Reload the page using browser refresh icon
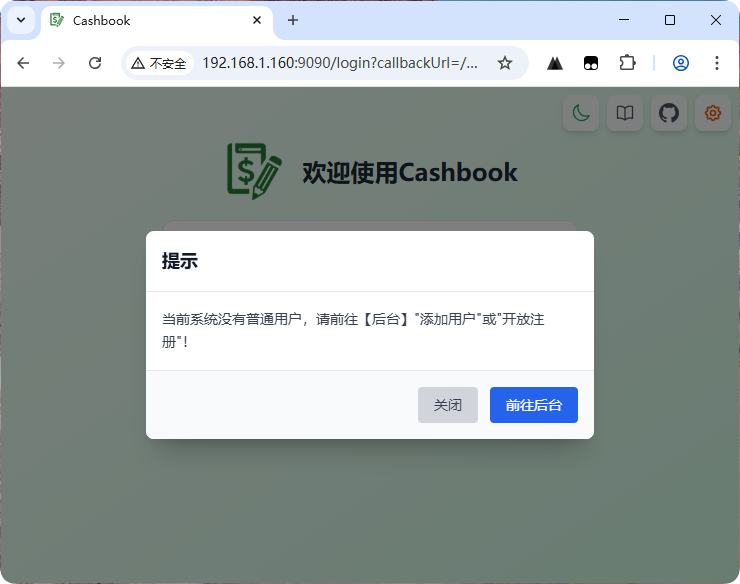740x584 pixels. tap(95, 63)
